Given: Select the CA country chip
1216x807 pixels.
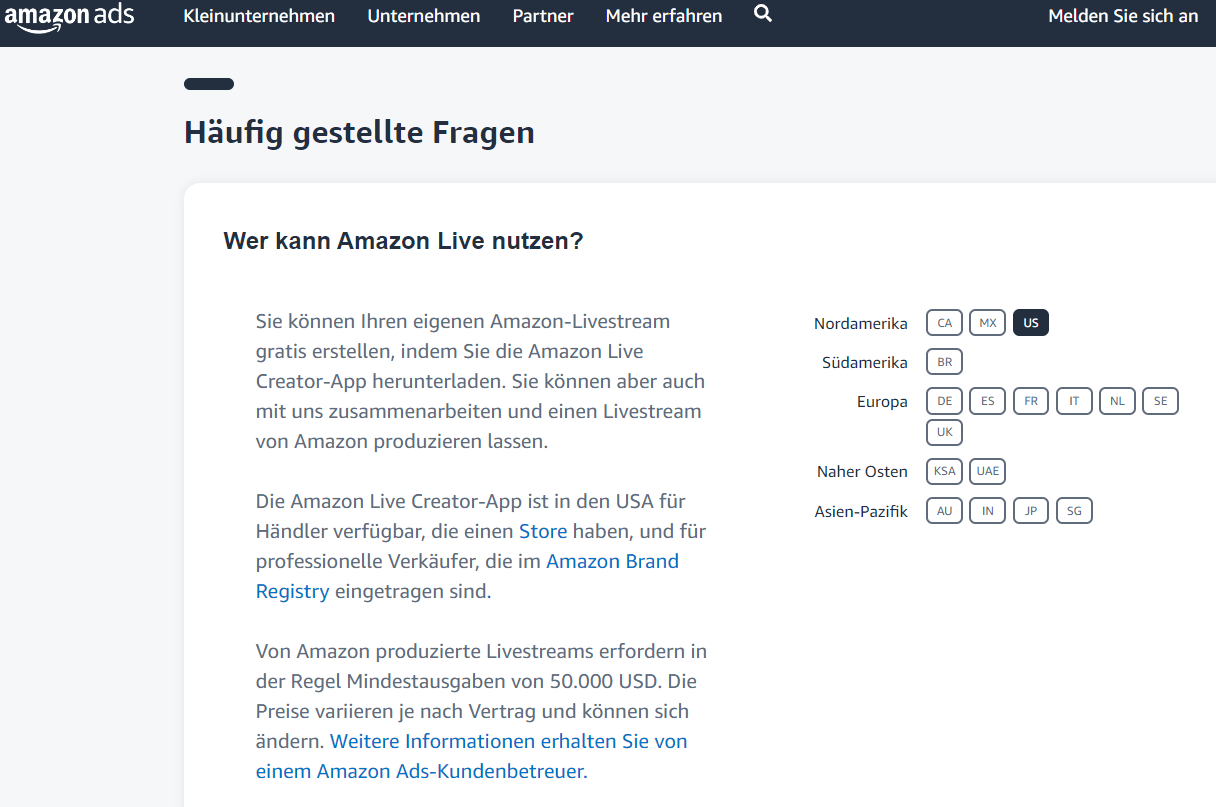Looking at the screenshot, I should (944, 323).
